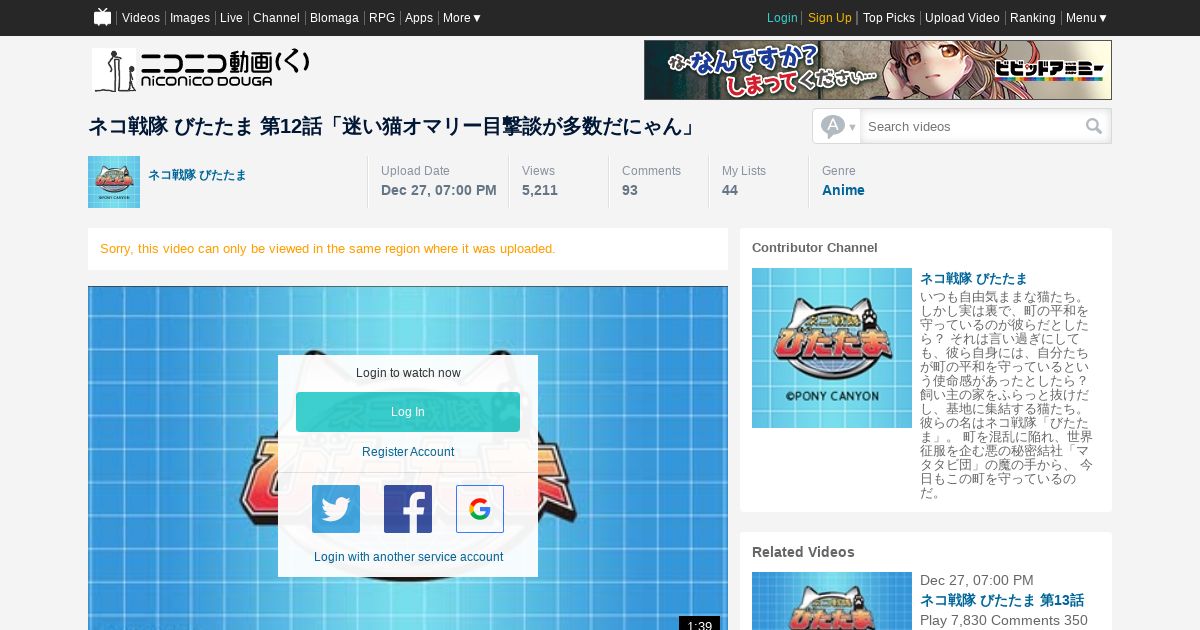Screen dimensions: 1200x630
Task: Click the video duration 1:39 label
Action: (700, 625)
